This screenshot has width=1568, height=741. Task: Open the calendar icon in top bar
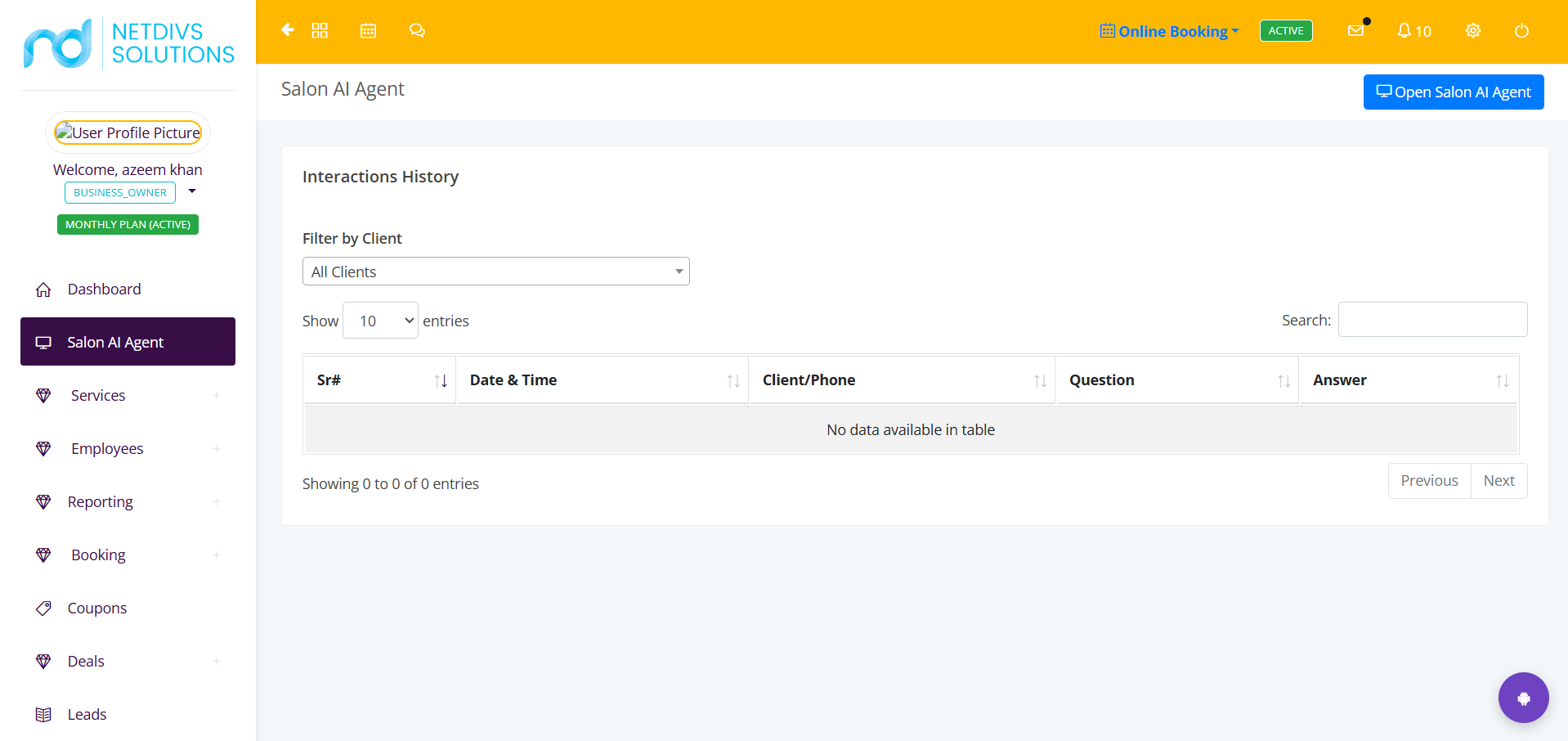click(x=369, y=30)
